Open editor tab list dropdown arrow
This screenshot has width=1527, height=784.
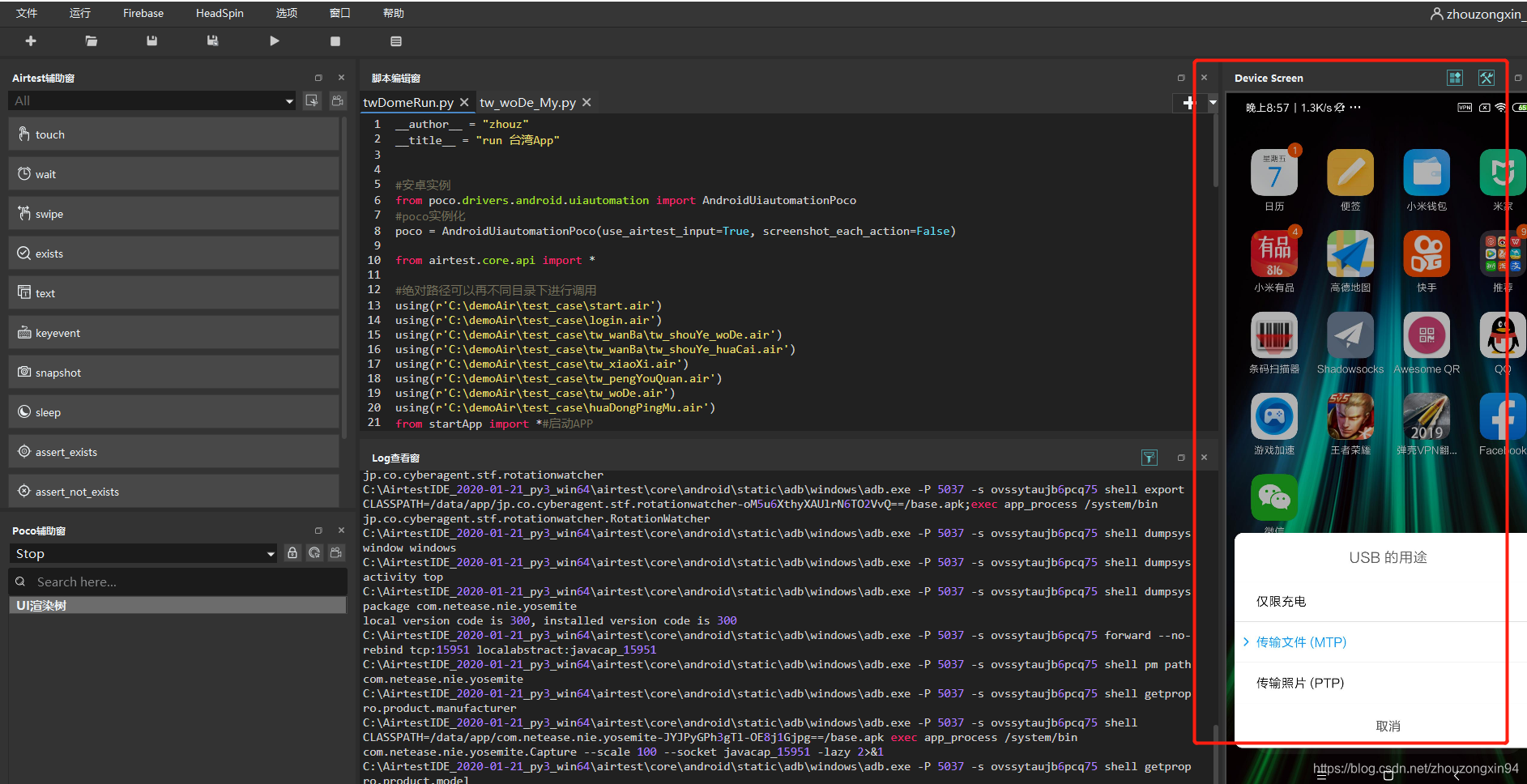(x=1213, y=103)
